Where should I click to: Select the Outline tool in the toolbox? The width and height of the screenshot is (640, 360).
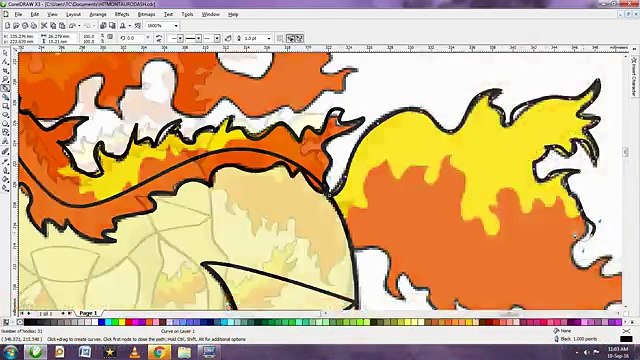[5, 170]
